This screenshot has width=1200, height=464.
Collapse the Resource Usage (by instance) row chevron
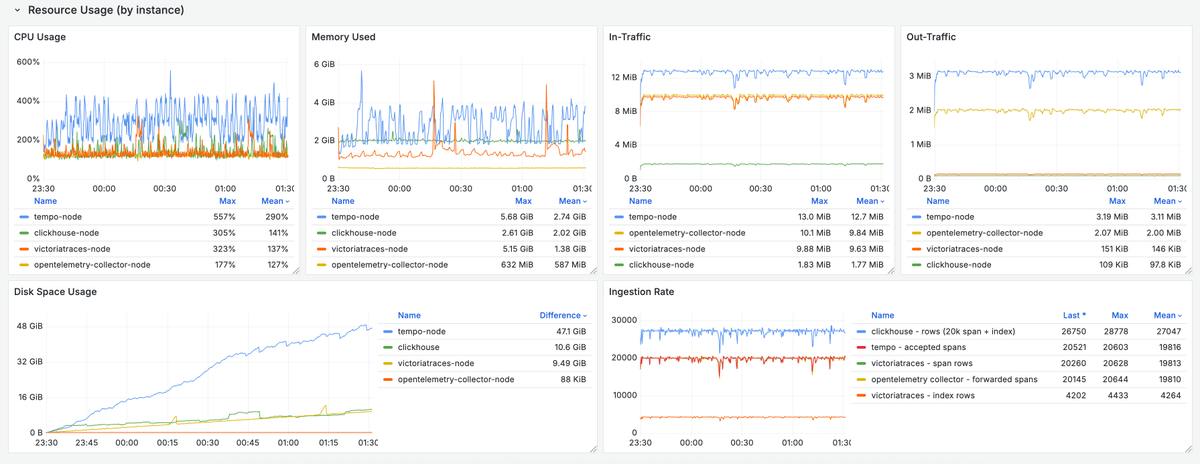point(17,10)
